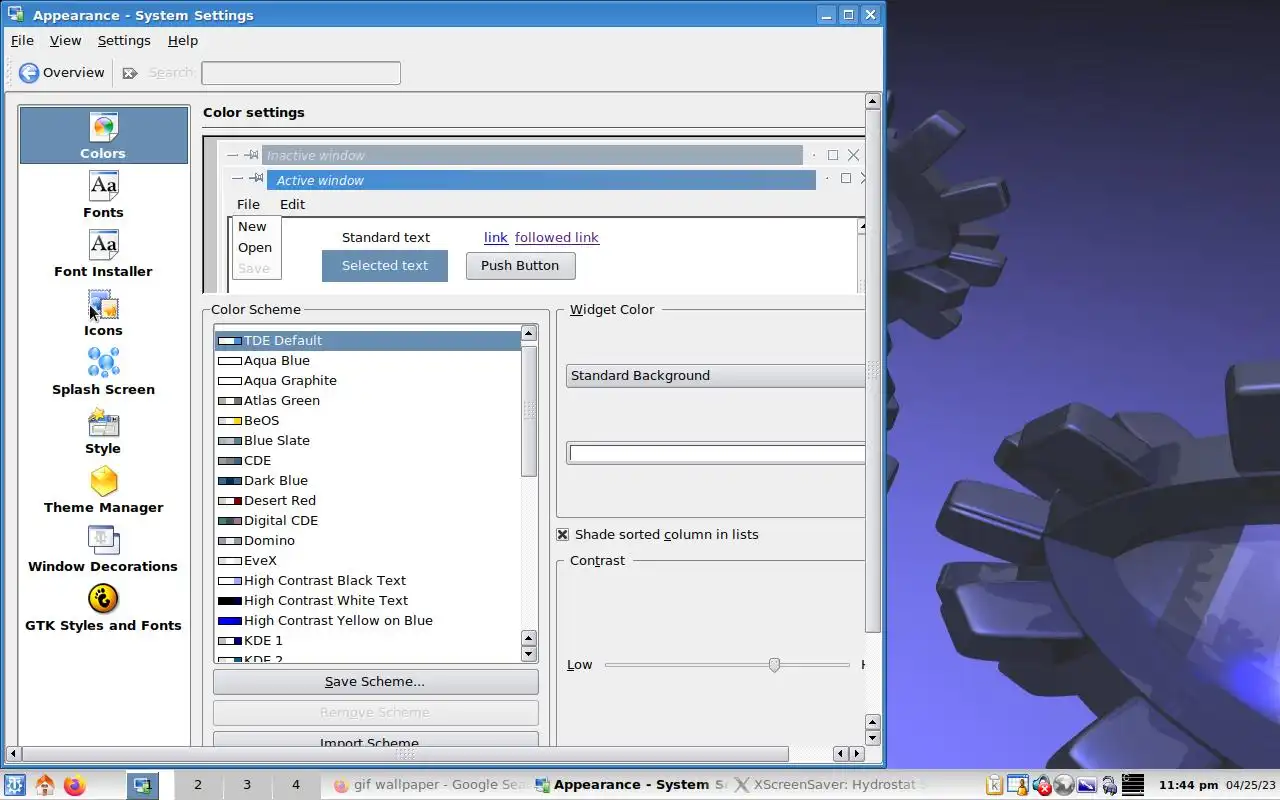This screenshot has height=800, width=1280.
Task: Select the Blue Slate color scheme
Action: pyautogui.click(x=367, y=441)
